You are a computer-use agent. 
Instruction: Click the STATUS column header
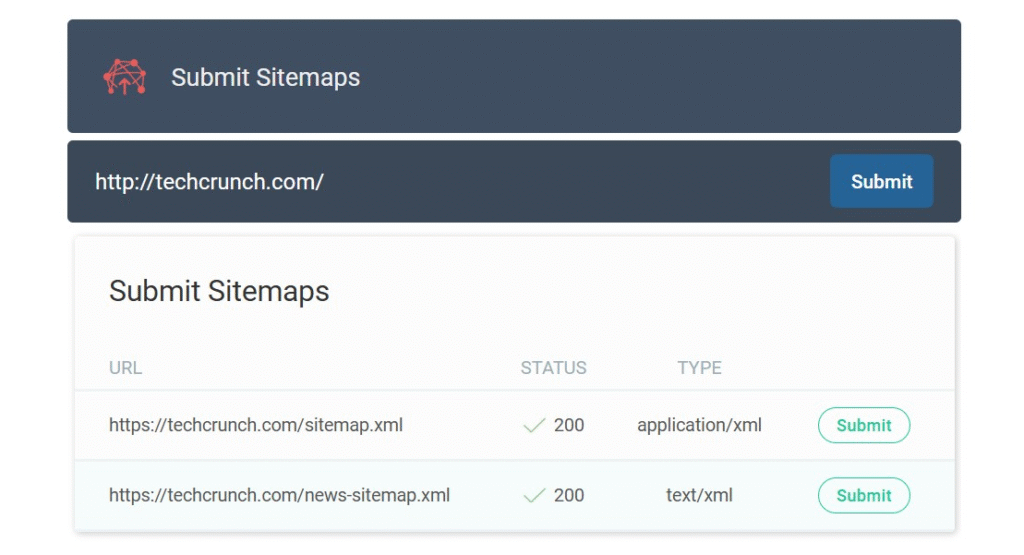[x=553, y=368]
